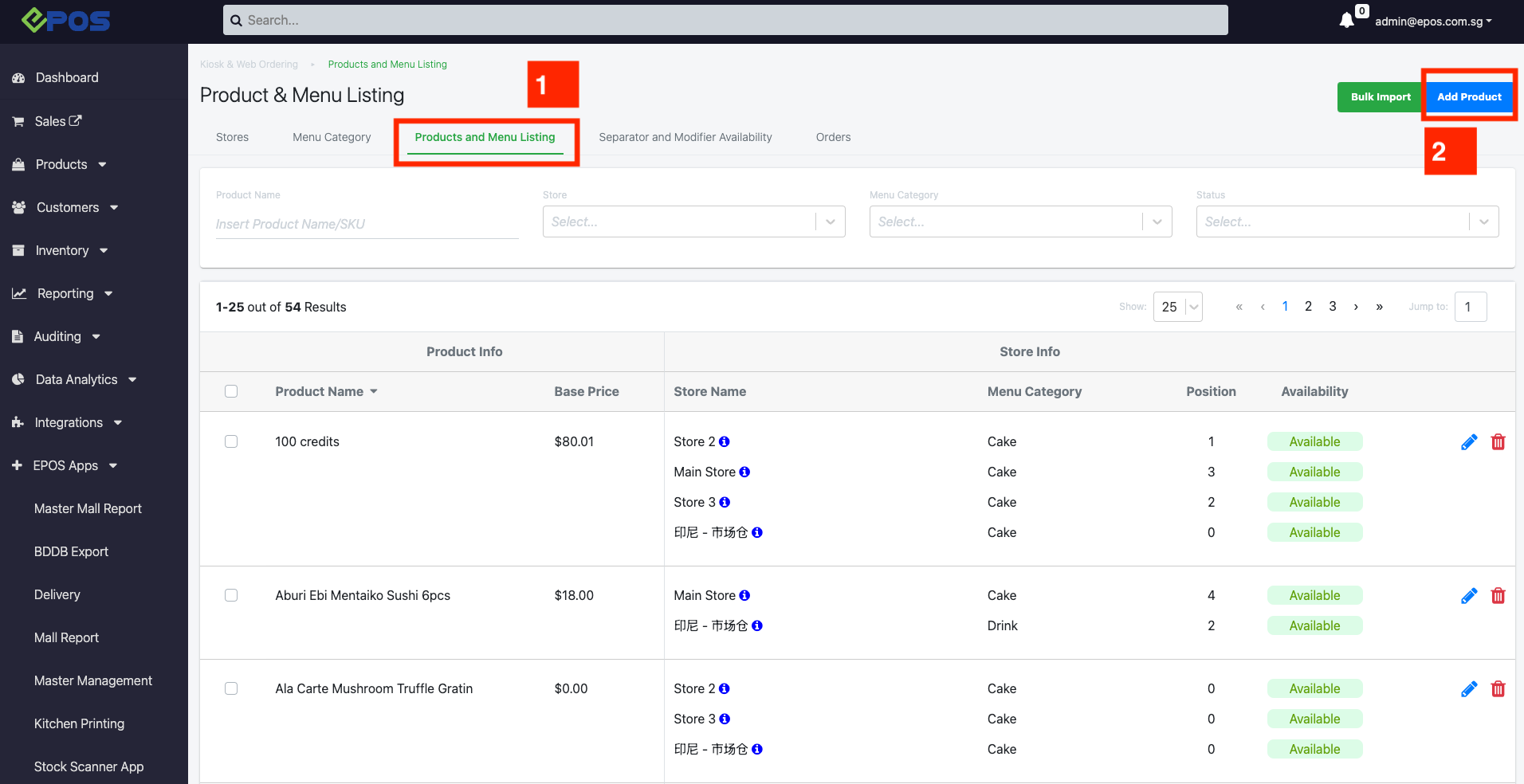
Task: Tick the select-all checkbox in table header
Action: (x=231, y=391)
